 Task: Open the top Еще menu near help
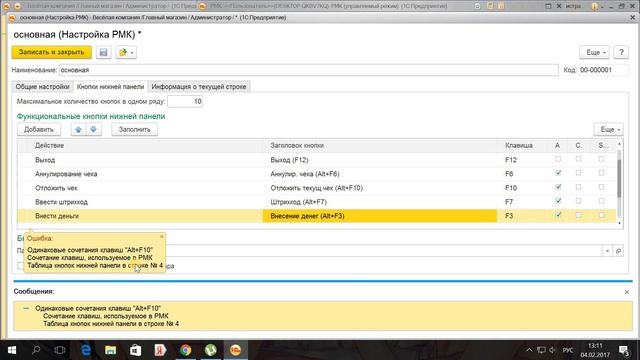[x=594, y=52]
